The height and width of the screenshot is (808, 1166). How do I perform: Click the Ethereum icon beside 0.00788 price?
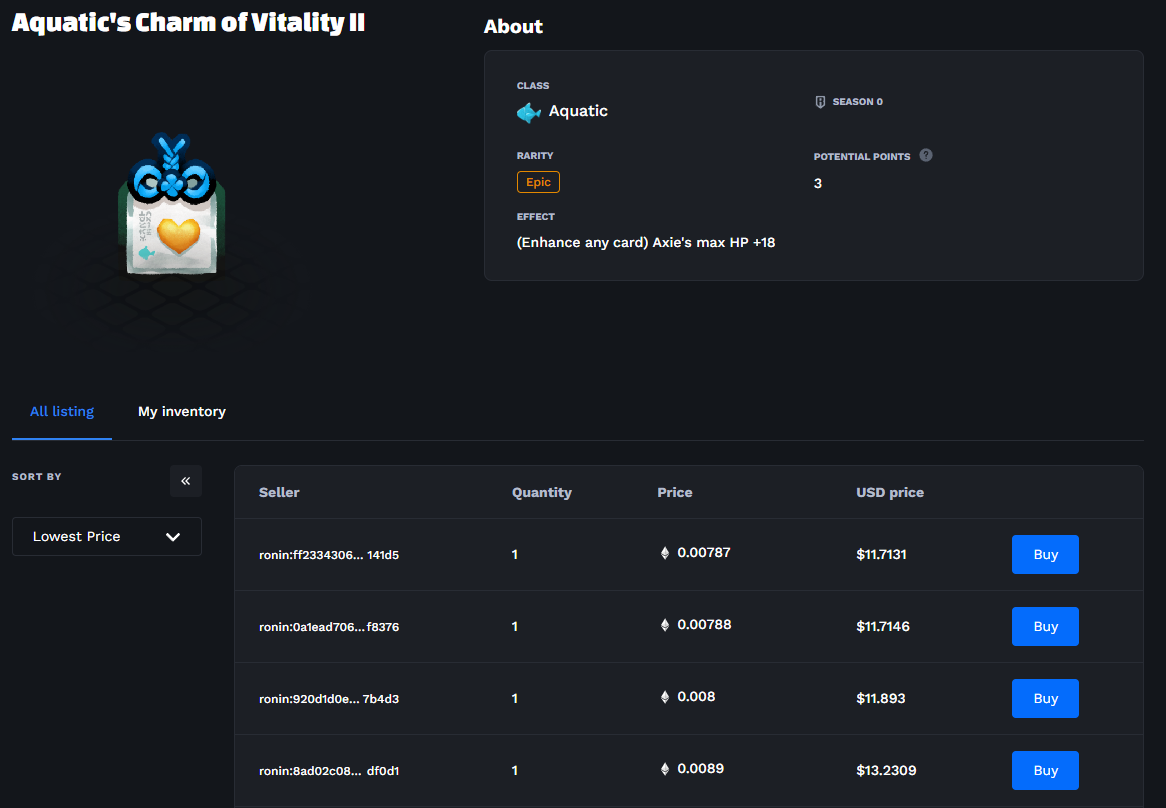coord(665,625)
